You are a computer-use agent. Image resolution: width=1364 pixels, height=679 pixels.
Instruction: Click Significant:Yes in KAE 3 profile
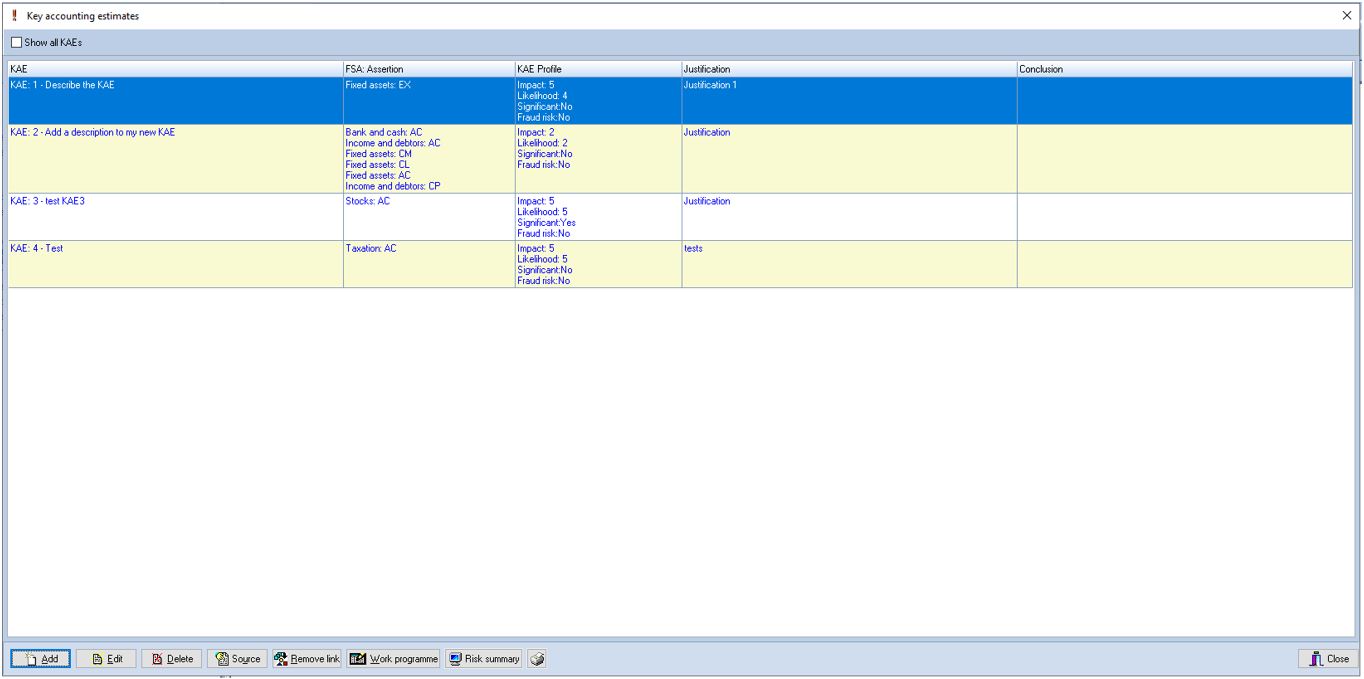point(547,223)
